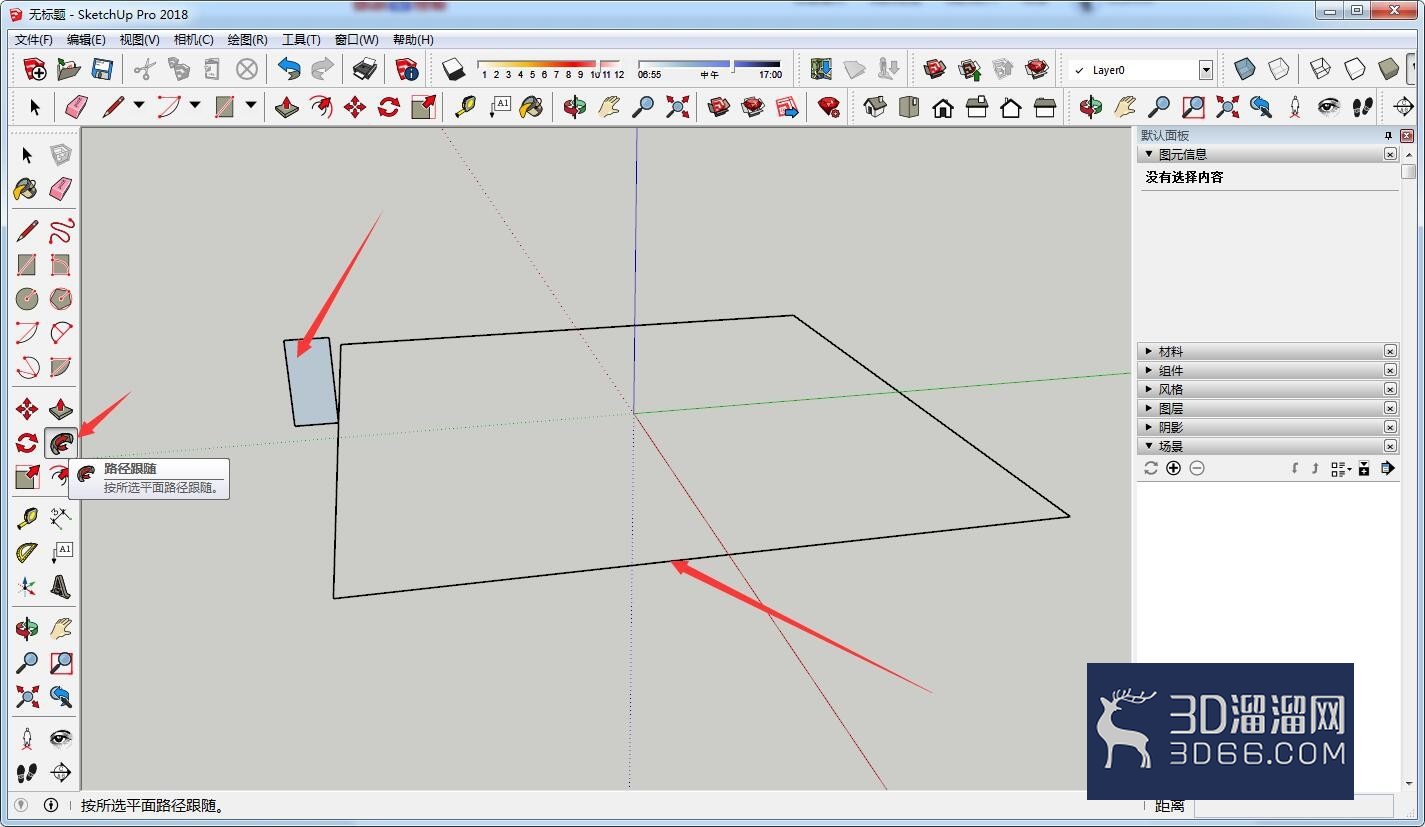Save the model with floppy disk icon
Screen dimensions: 1425x827
[x=102, y=69]
